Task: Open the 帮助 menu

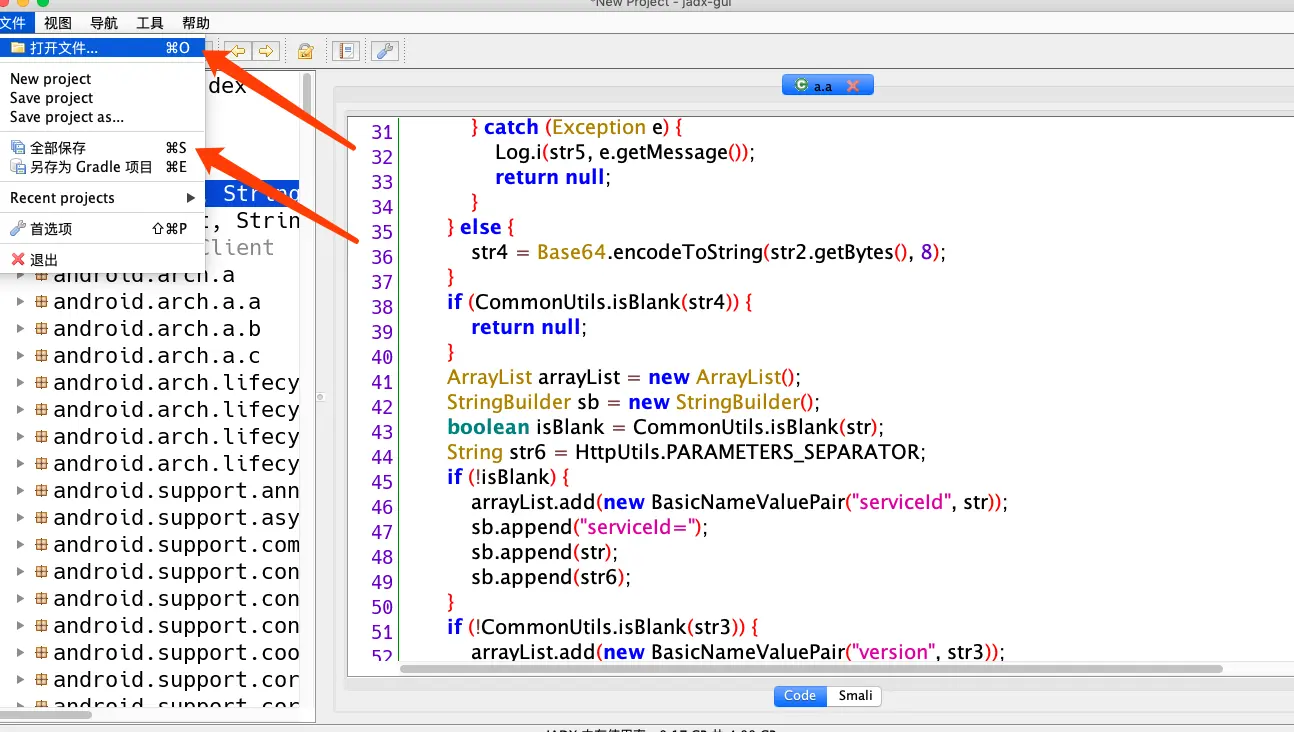Action: tap(196, 23)
